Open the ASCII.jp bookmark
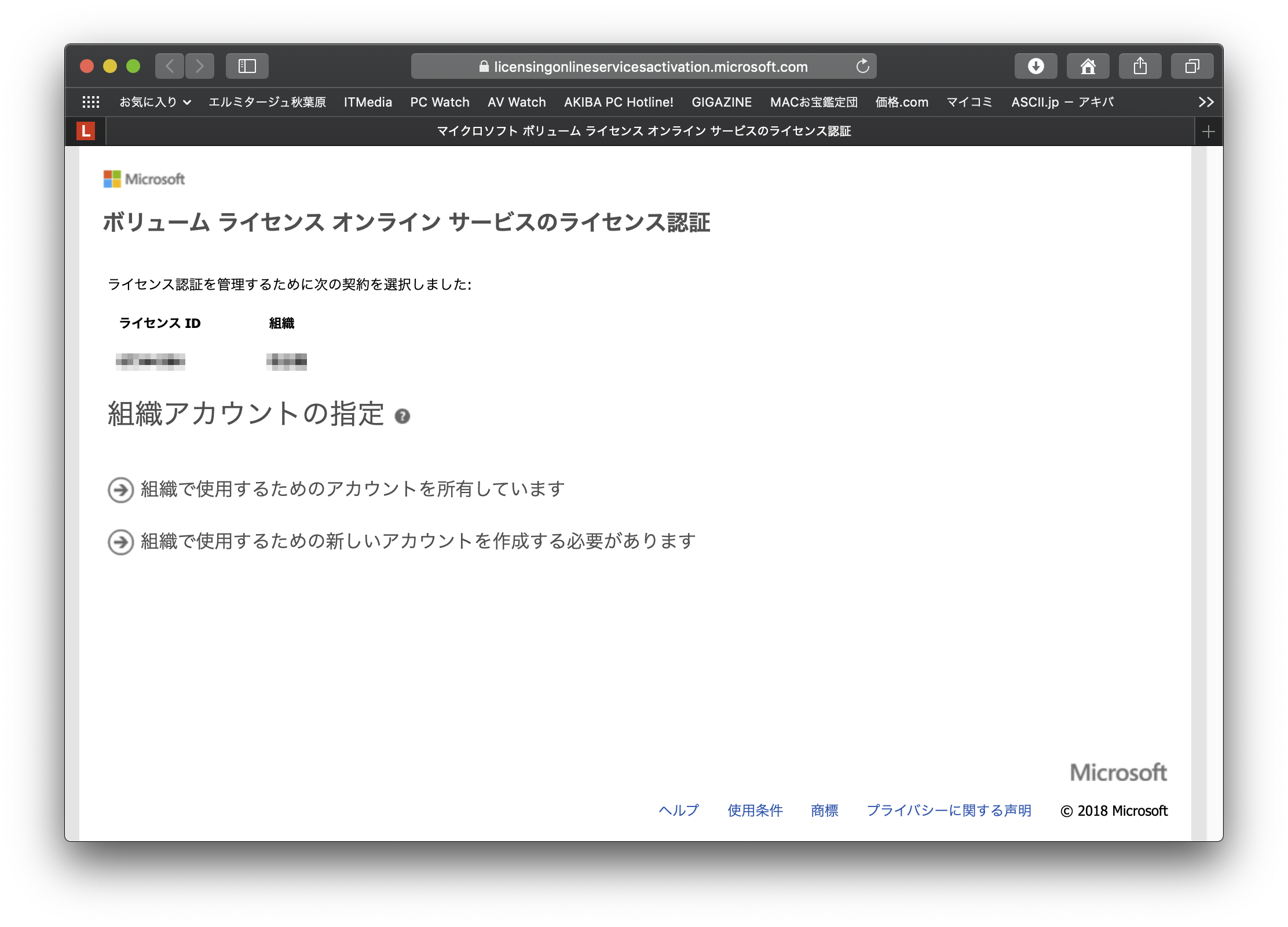This screenshot has height=927, width=1288. (x=1062, y=102)
